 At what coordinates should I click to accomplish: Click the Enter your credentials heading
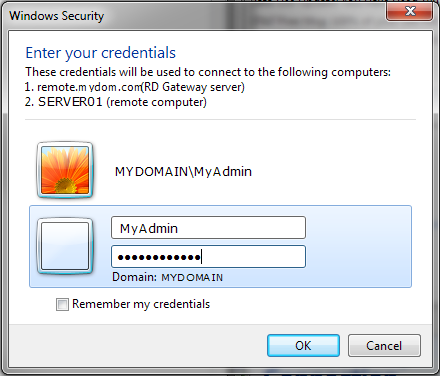click(x=101, y=53)
